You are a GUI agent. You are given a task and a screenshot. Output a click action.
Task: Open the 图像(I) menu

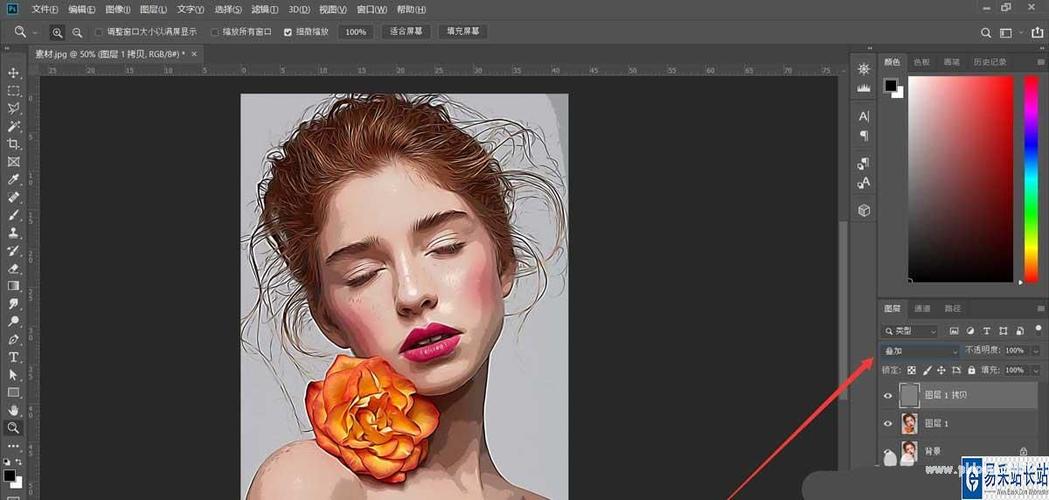tap(118, 10)
